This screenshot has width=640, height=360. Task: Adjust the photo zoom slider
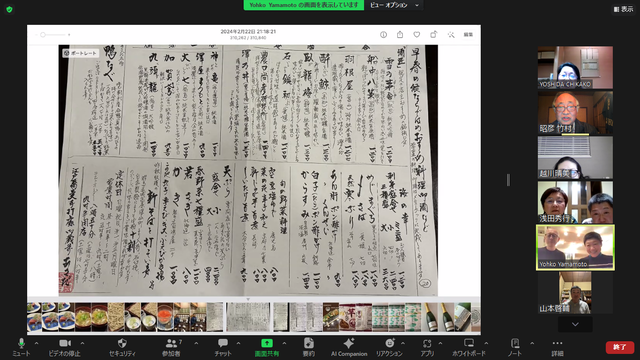pos(53,35)
